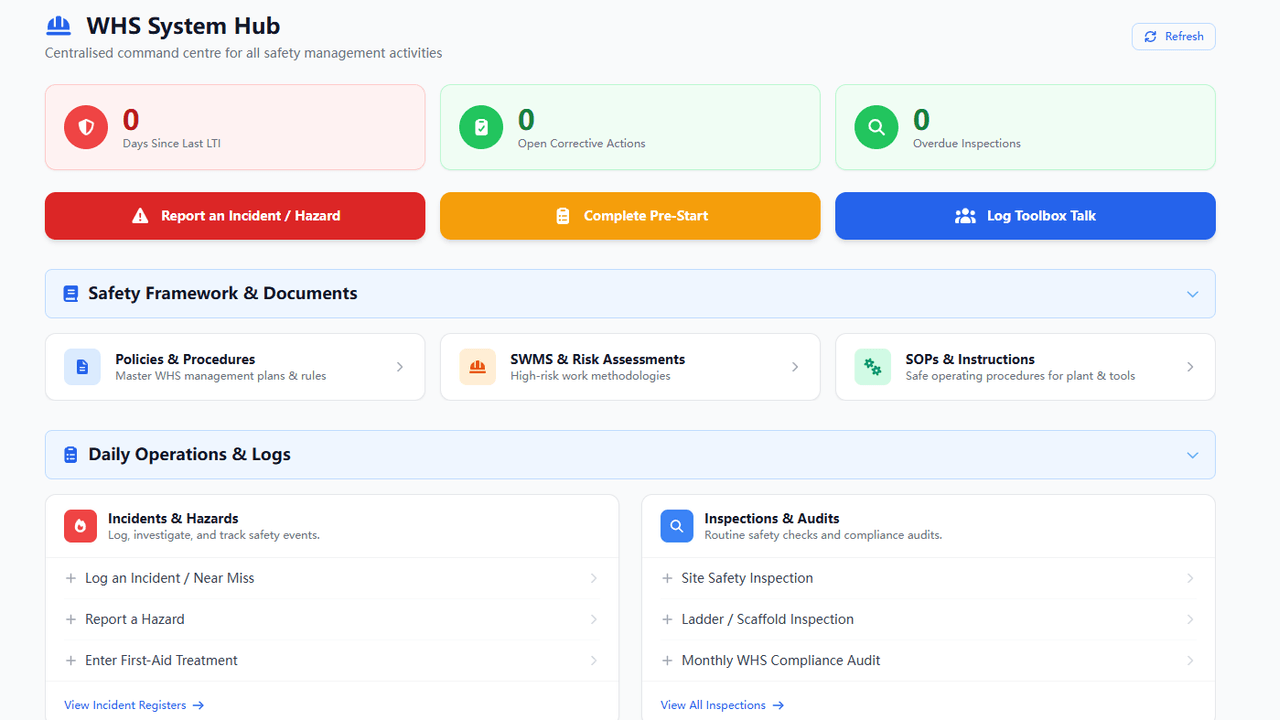Click the green clipboard check icon on Open Corrective Actions
The image size is (1280, 720).
(x=481, y=127)
